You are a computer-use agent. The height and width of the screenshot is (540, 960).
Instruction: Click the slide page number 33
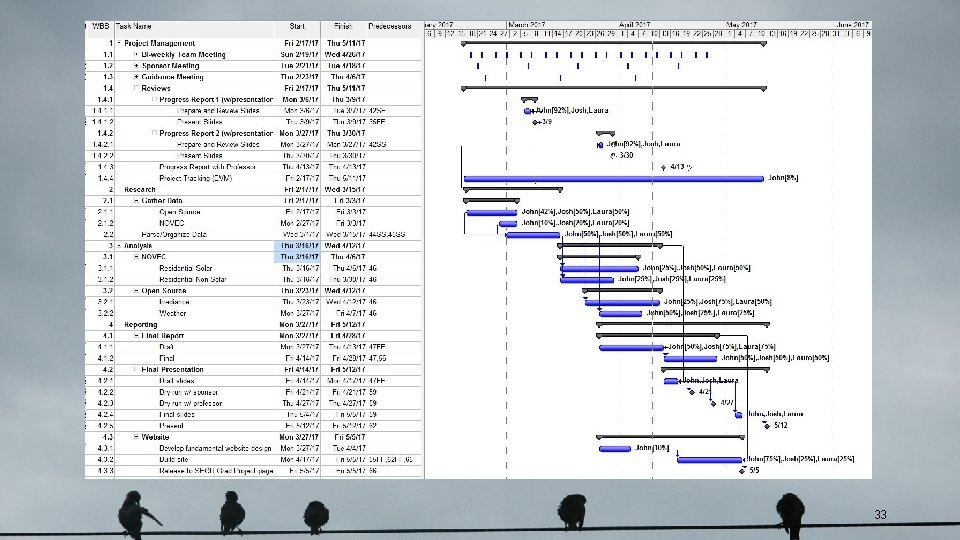(x=880, y=515)
